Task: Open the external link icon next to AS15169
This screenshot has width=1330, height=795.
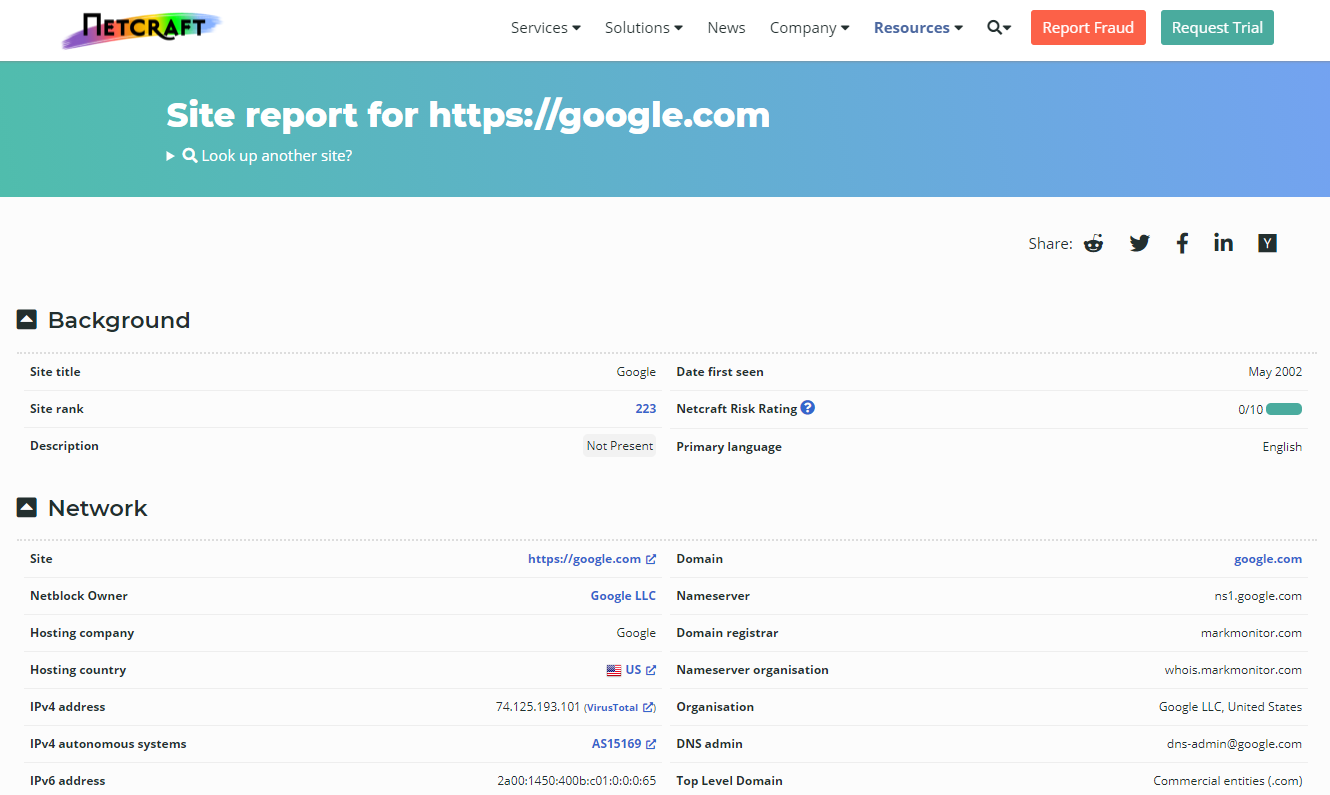Action: click(652, 743)
